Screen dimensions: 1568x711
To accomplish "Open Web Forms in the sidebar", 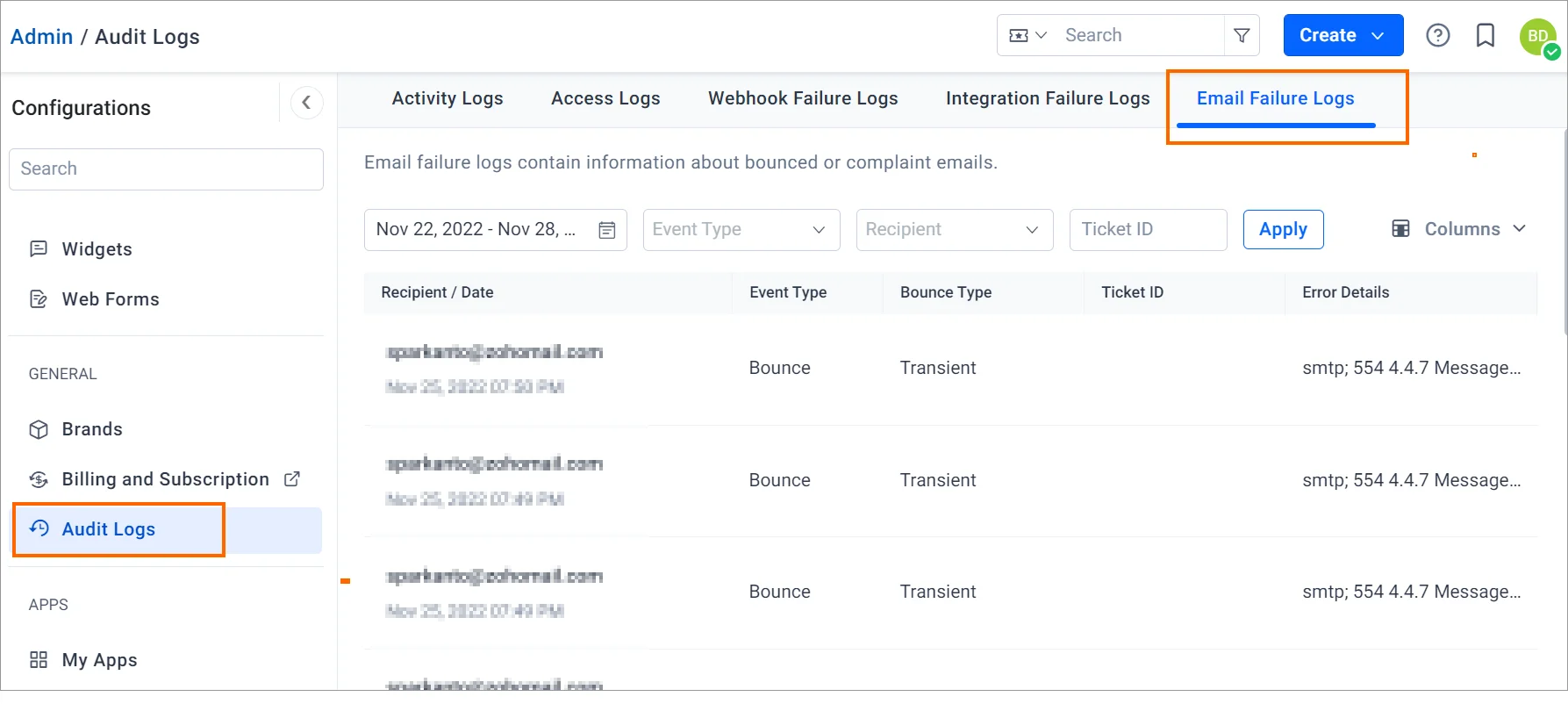I will [111, 299].
